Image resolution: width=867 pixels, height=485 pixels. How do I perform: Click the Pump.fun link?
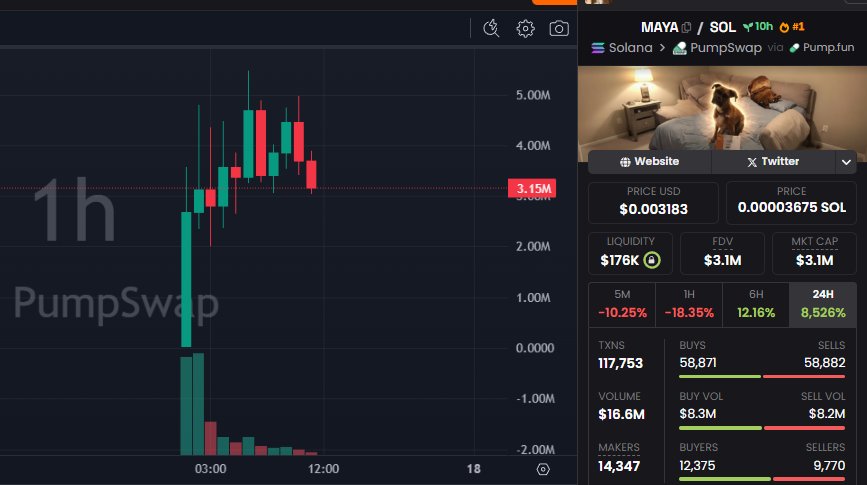828,48
